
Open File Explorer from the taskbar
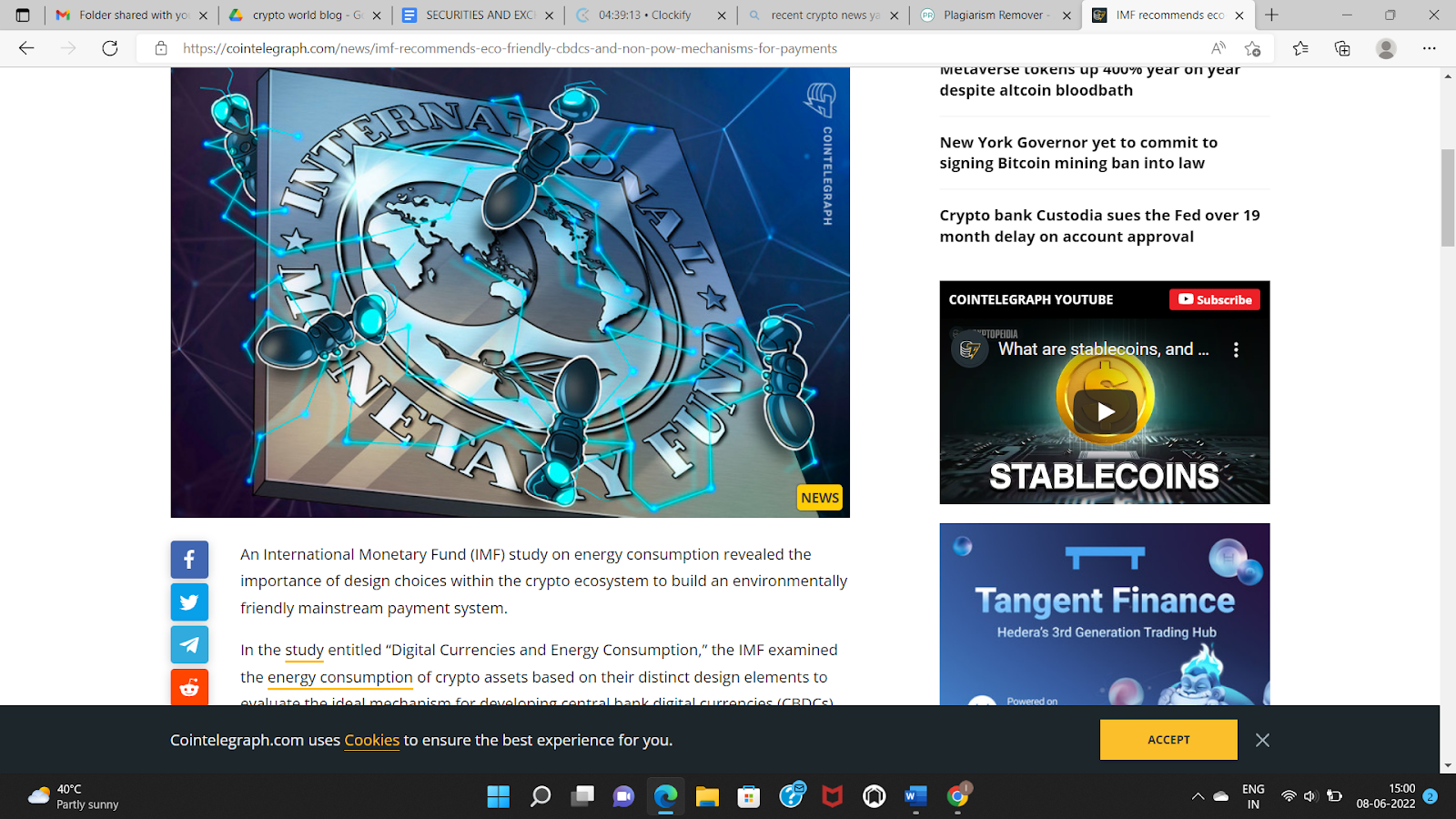coord(707,797)
